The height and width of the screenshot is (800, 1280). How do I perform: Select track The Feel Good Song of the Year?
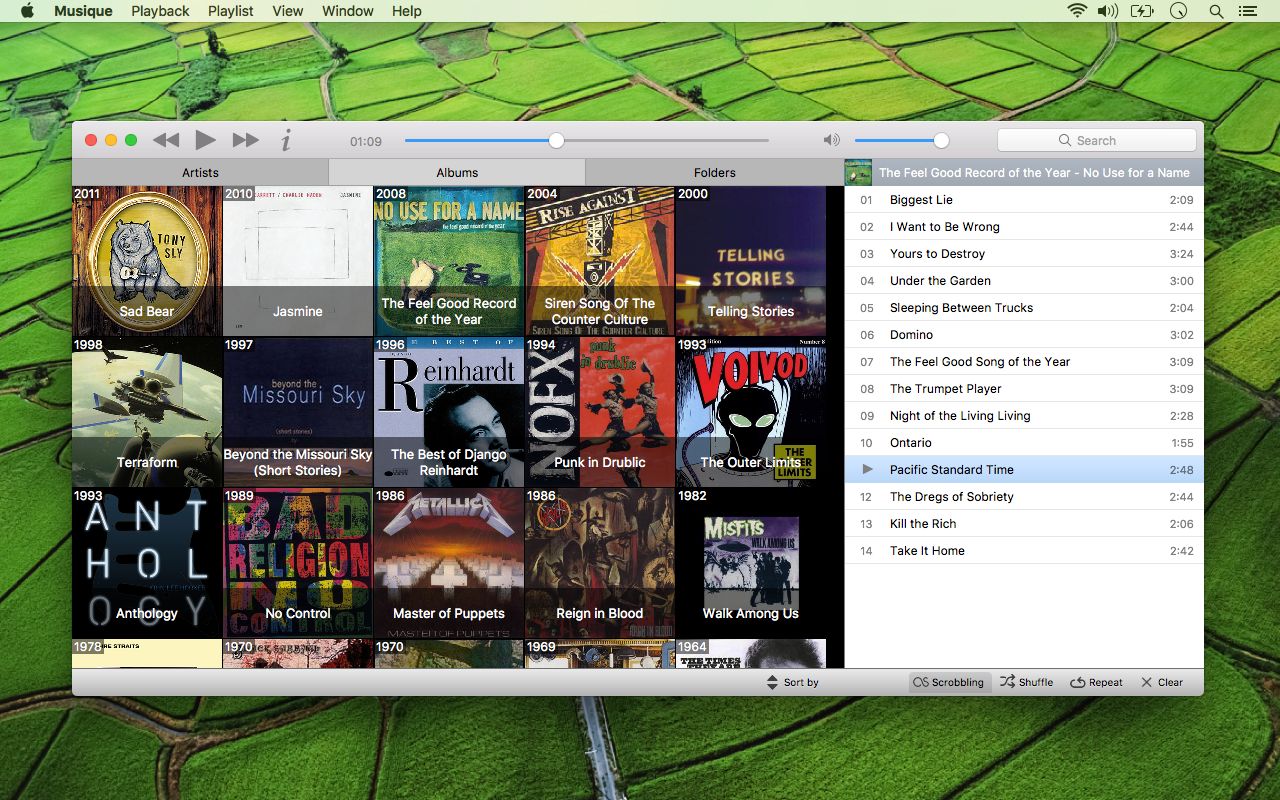[1024, 361]
